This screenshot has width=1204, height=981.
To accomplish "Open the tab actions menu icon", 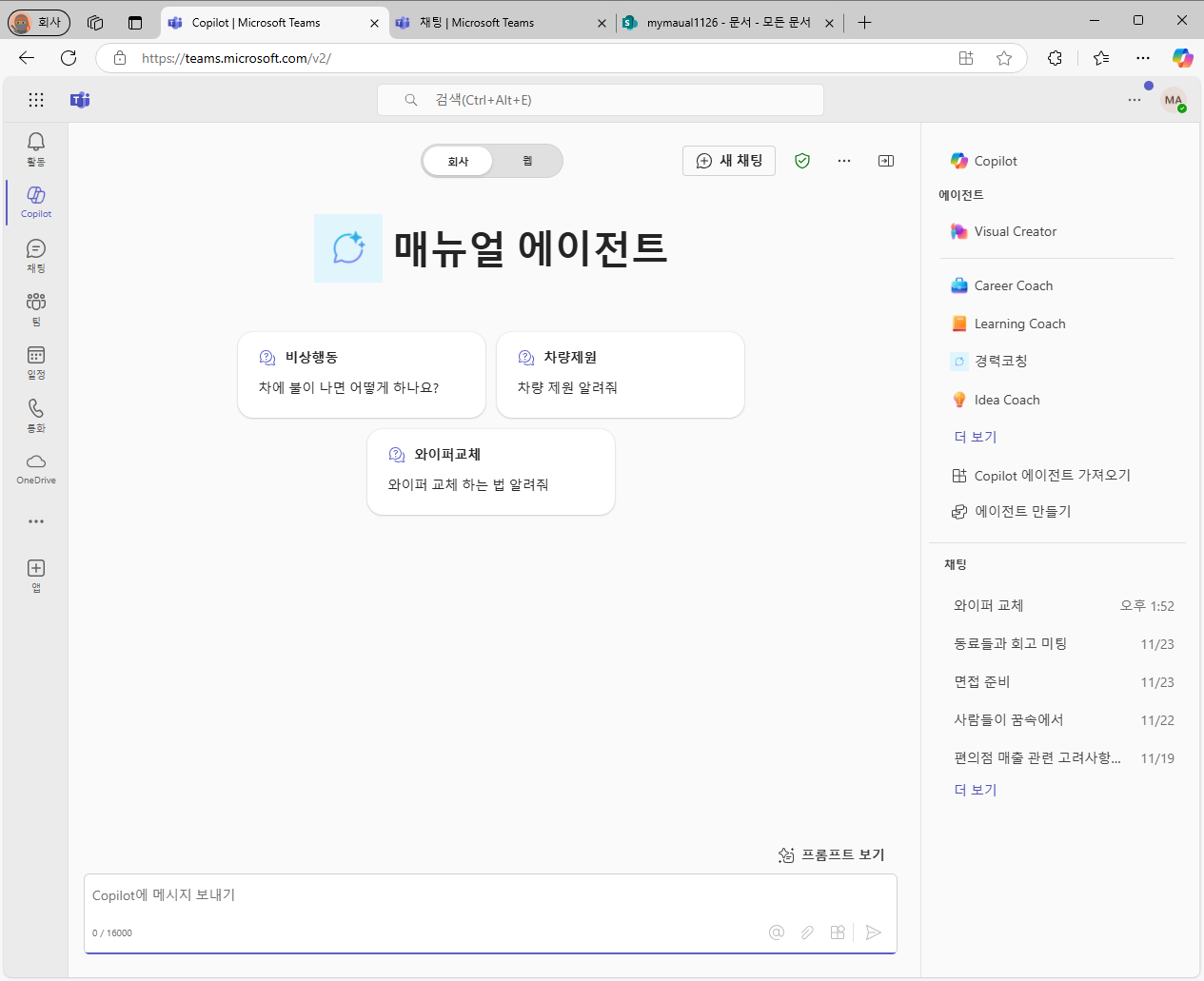I will pos(135,23).
